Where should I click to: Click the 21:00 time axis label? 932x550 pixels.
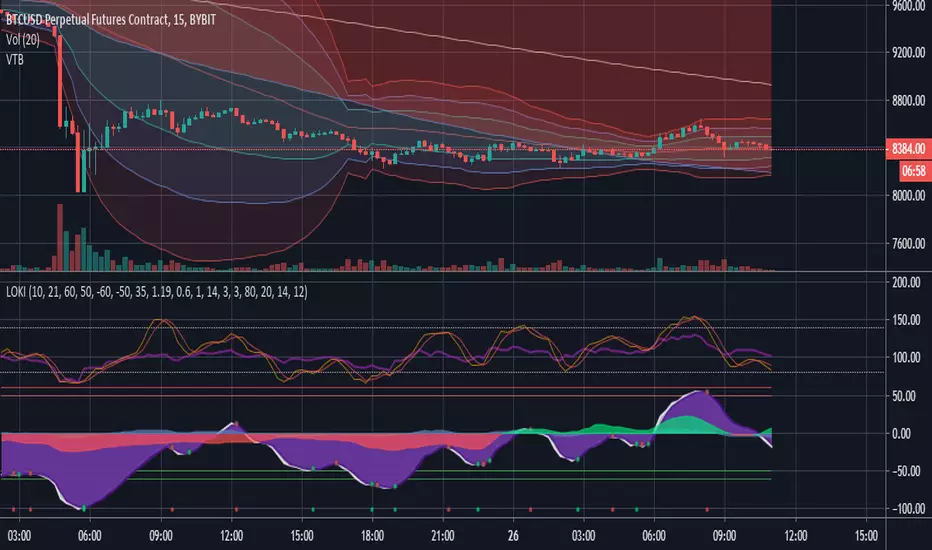(443, 536)
